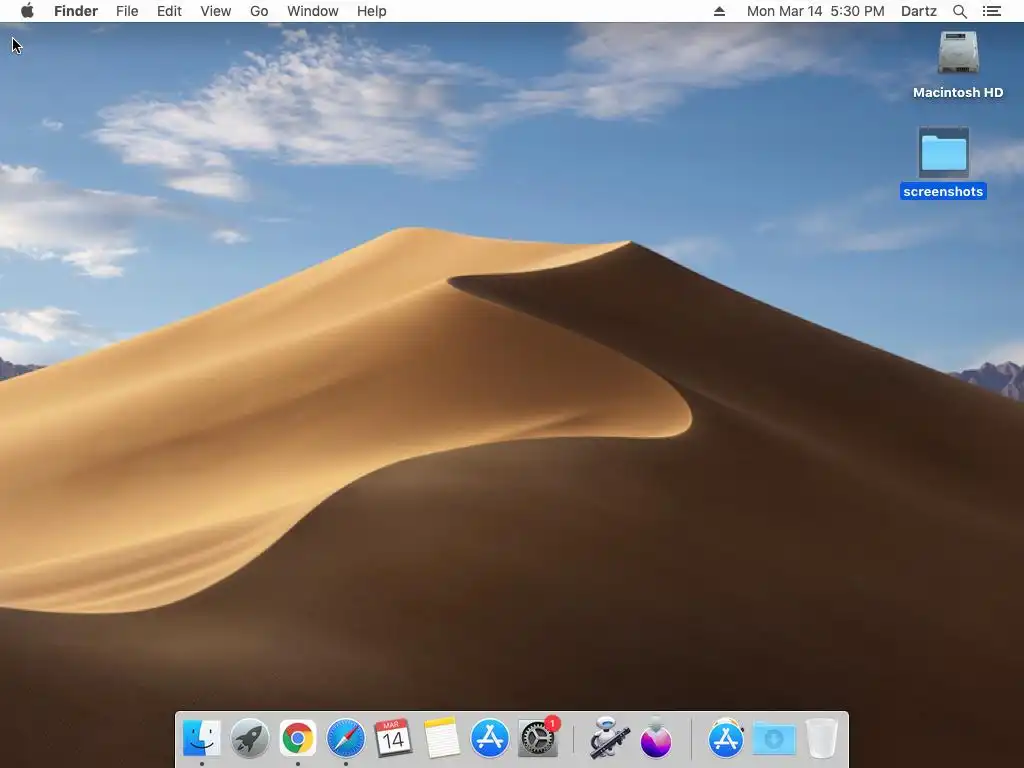Select the screenshots folder icon
The image size is (1024, 768).
[x=944, y=152]
